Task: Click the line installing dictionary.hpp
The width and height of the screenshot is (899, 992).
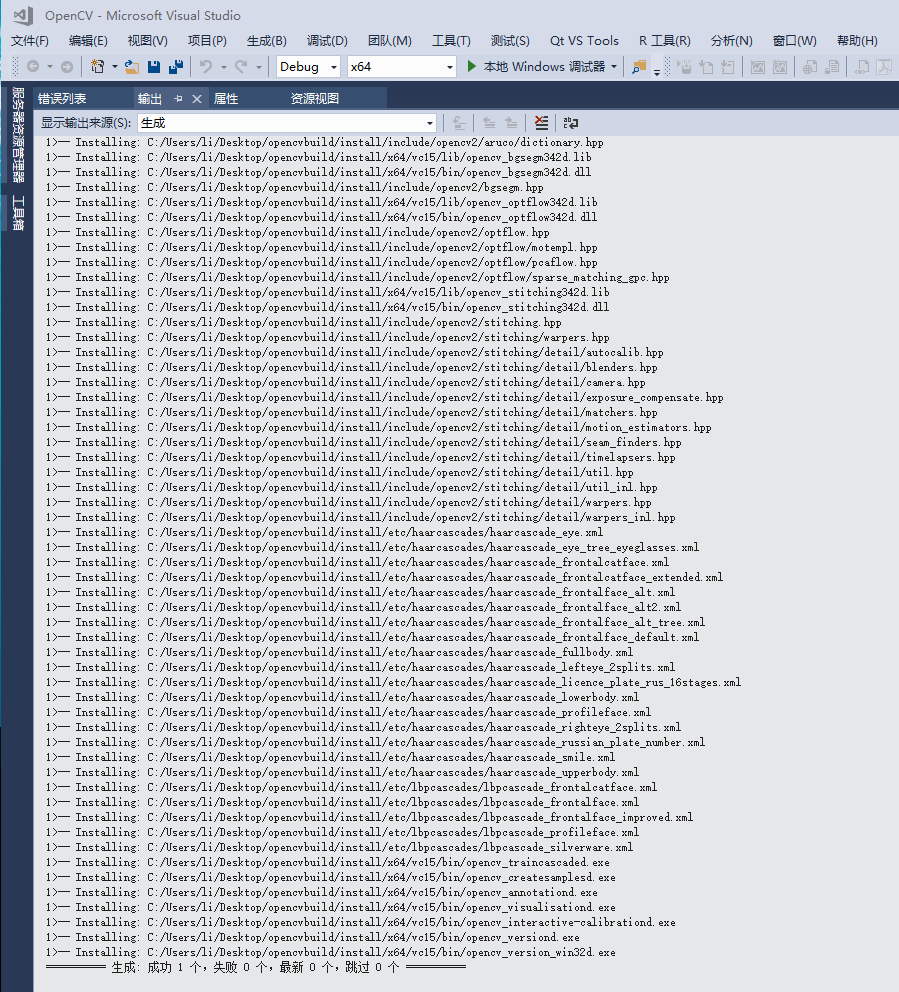Action: pos(325,142)
